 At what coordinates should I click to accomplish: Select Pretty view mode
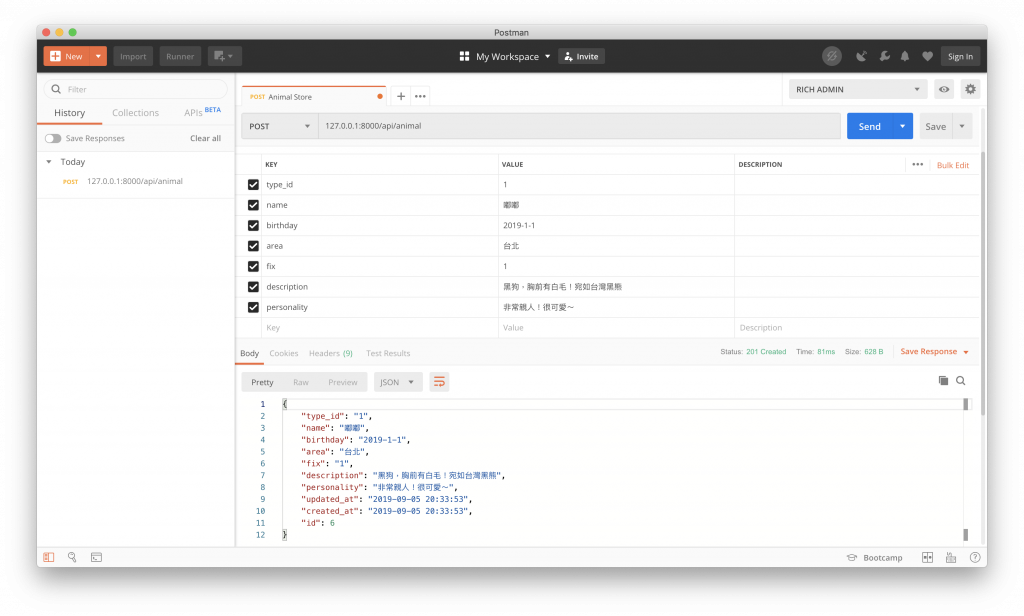click(x=262, y=382)
